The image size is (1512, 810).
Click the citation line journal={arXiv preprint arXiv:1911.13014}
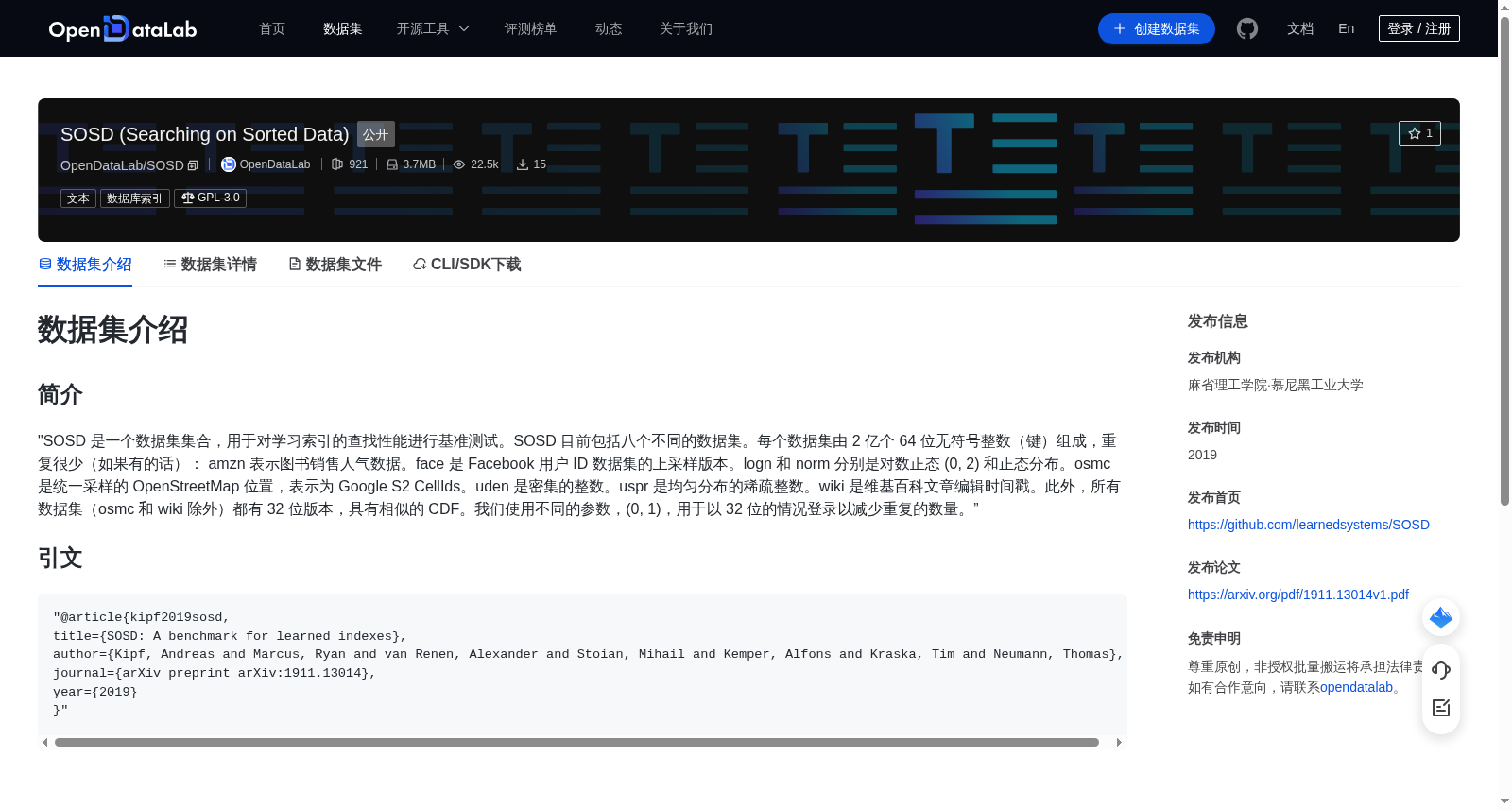215,673
